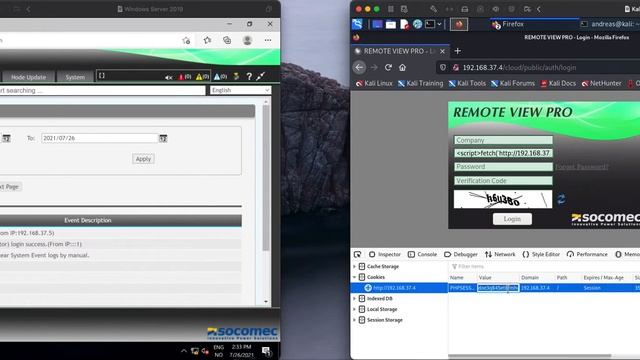Image resolution: width=640 pixels, height=360 pixels.
Task: Switch to the Debugger panel
Action: 461,254
